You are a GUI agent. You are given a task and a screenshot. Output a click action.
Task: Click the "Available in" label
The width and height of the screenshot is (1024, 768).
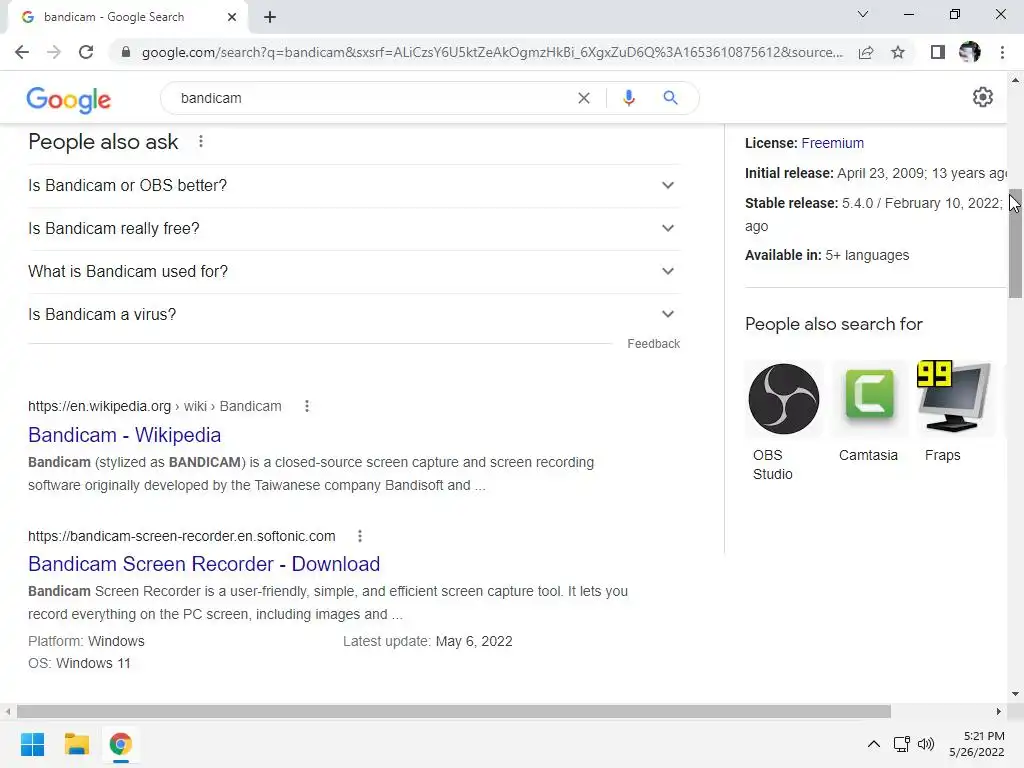pos(783,255)
